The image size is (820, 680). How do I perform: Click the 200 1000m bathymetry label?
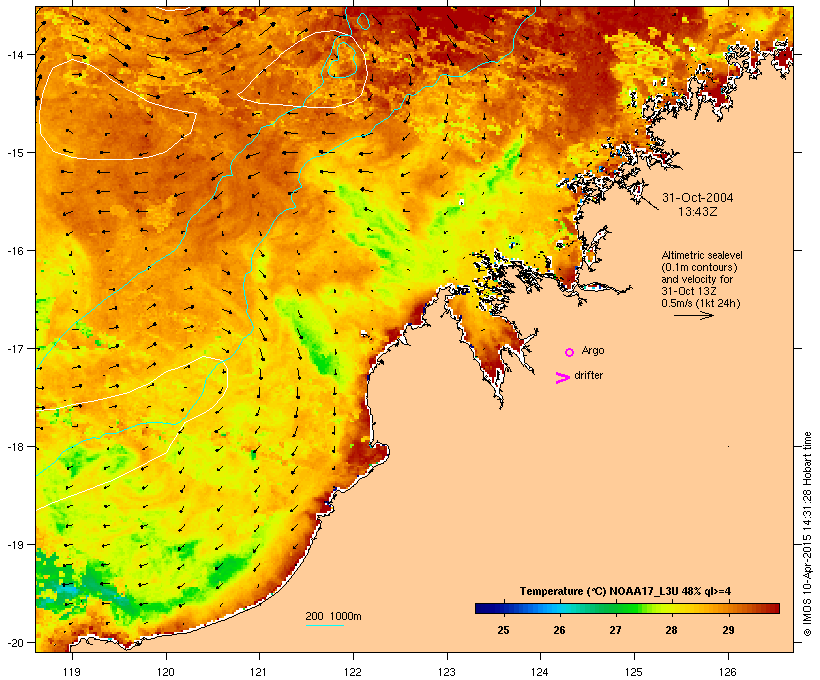click(333, 616)
